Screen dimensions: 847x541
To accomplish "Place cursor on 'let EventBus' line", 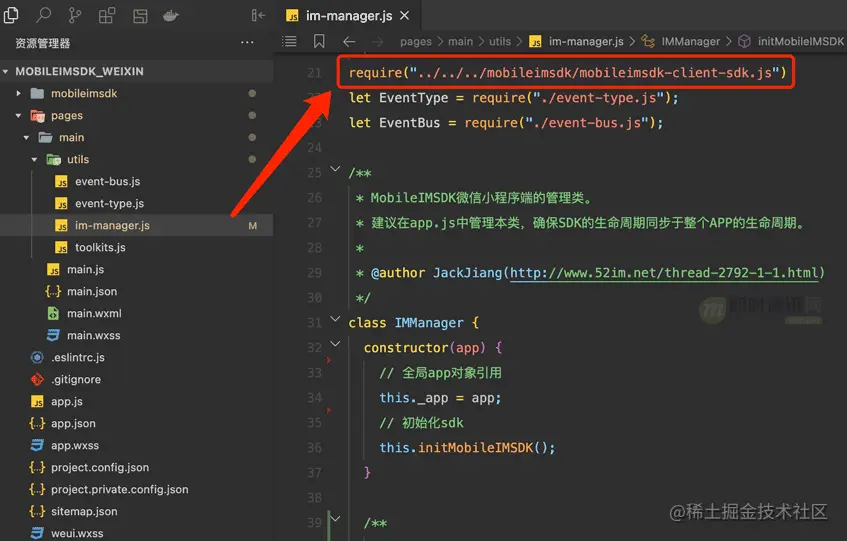I will 506,123.
